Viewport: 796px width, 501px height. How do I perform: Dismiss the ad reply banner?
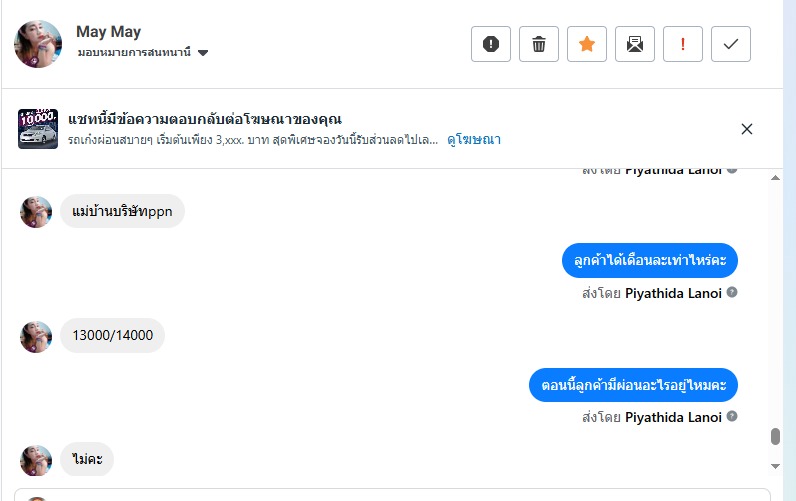tap(747, 129)
